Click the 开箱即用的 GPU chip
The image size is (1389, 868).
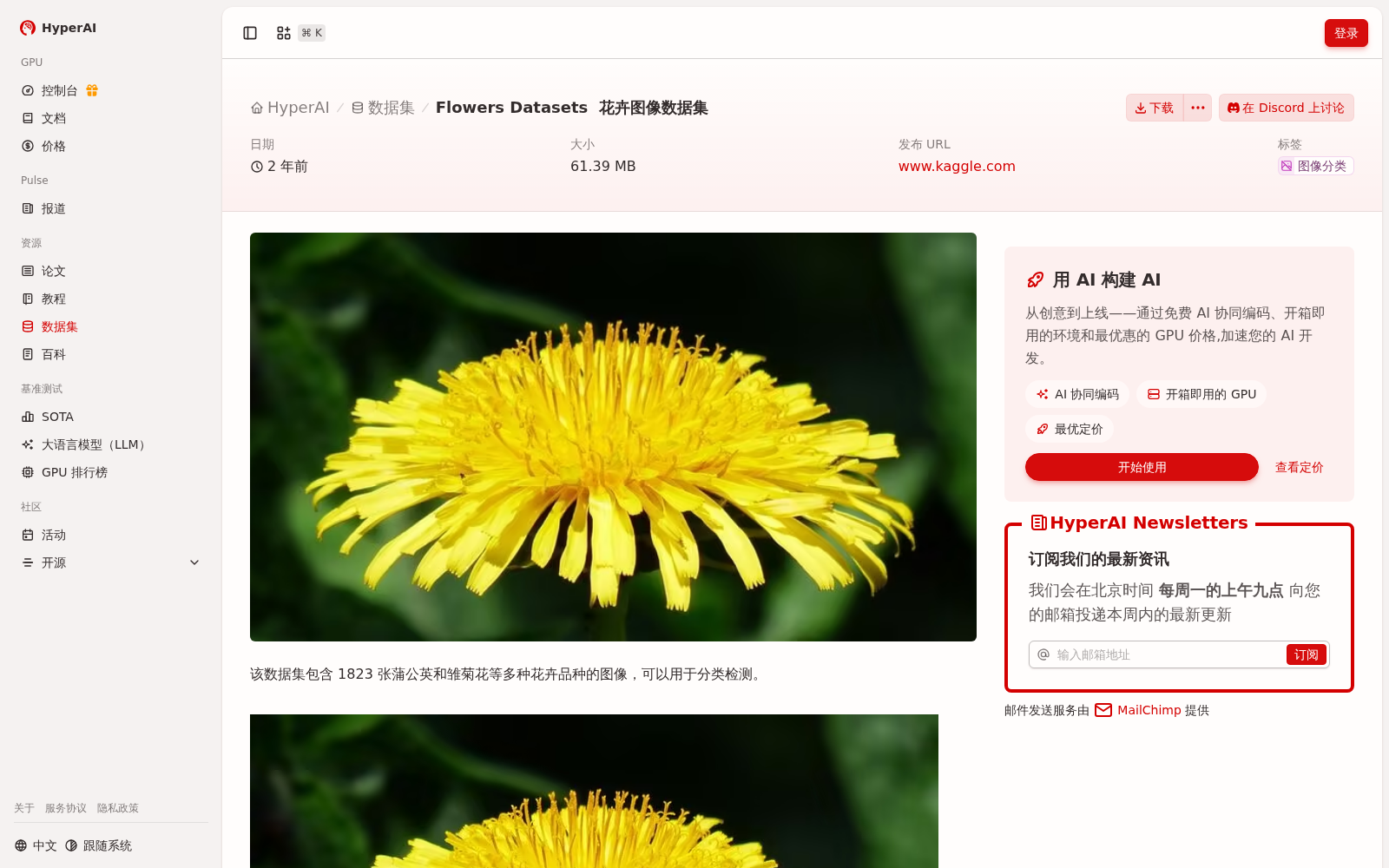click(1201, 394)
